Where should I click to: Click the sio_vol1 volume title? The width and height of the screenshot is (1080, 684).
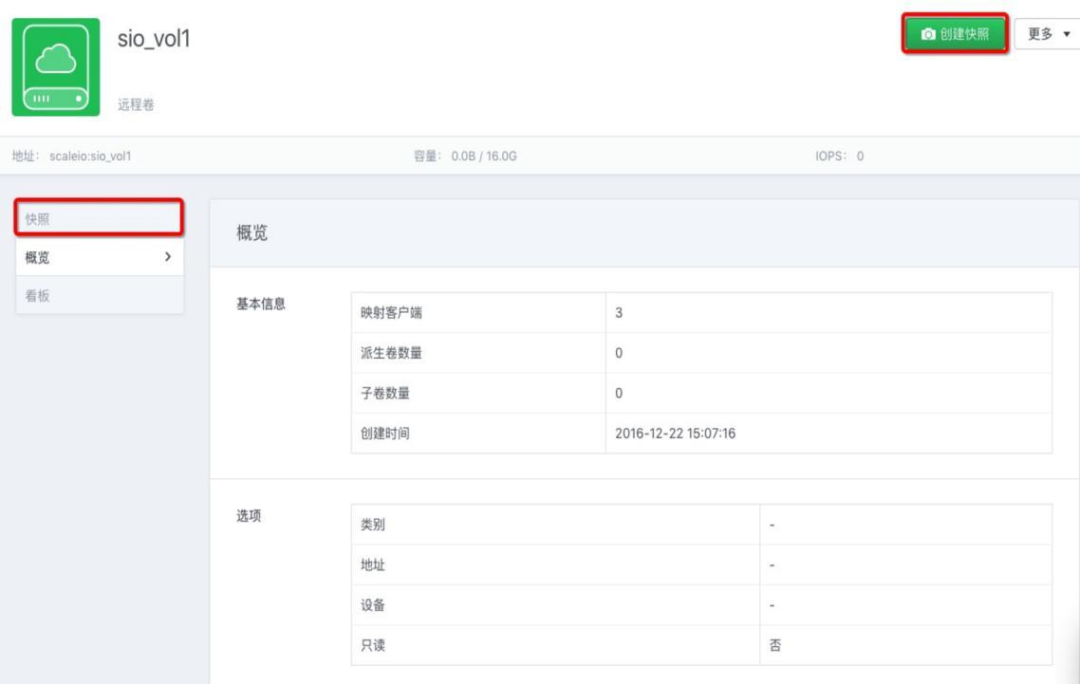(154, 40)
